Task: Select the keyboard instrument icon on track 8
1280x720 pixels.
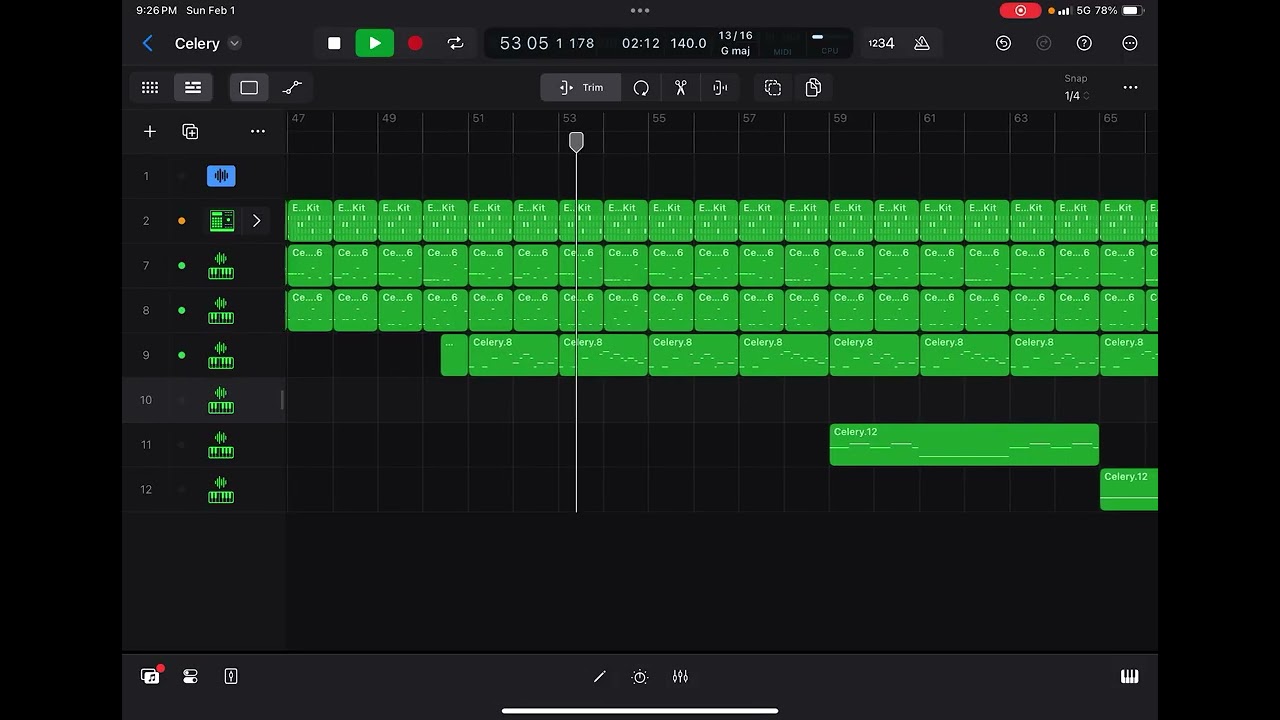Action: tap(221, 311)
